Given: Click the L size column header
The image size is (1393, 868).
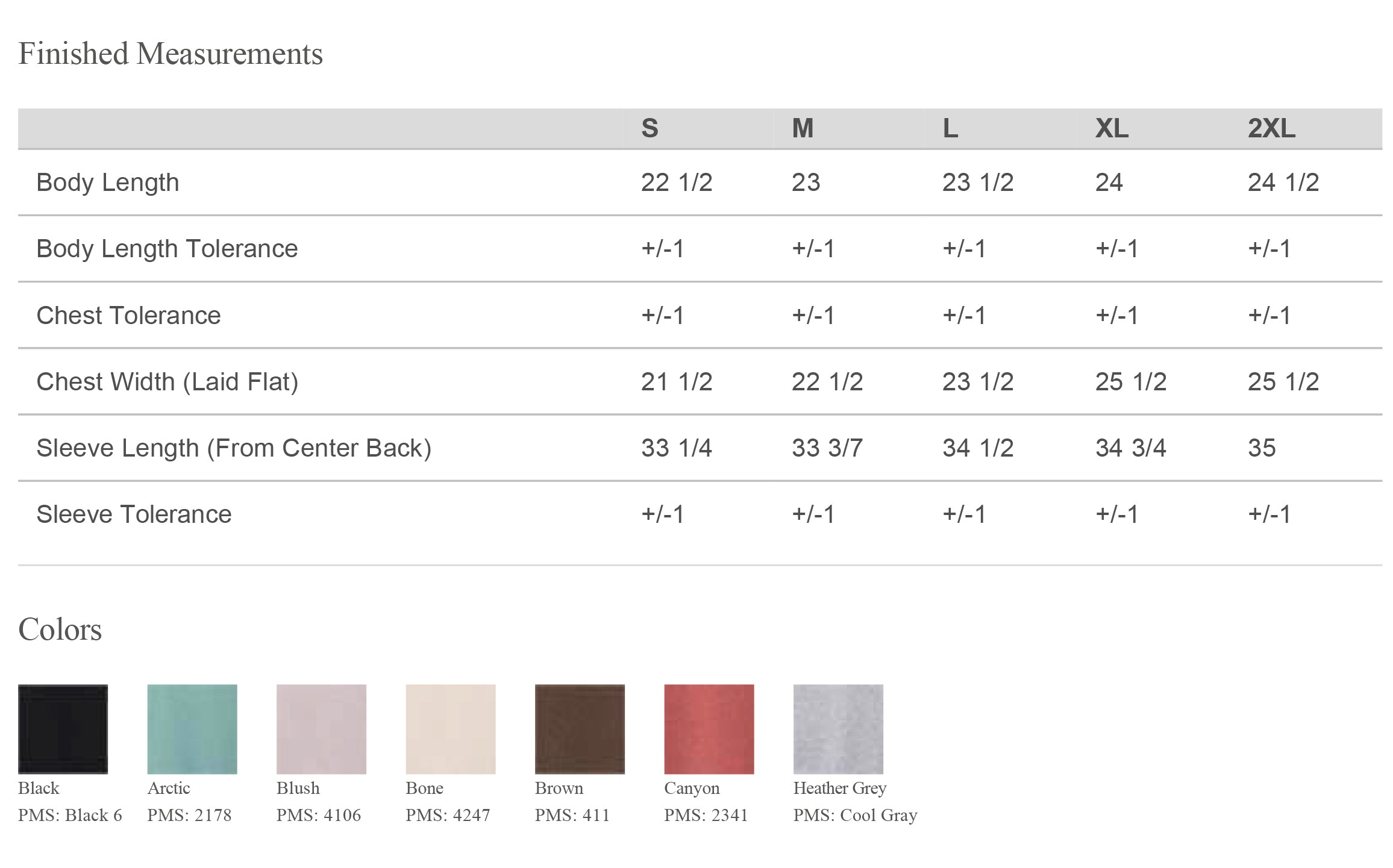Looking at the screenshot, I should [950, 128].
